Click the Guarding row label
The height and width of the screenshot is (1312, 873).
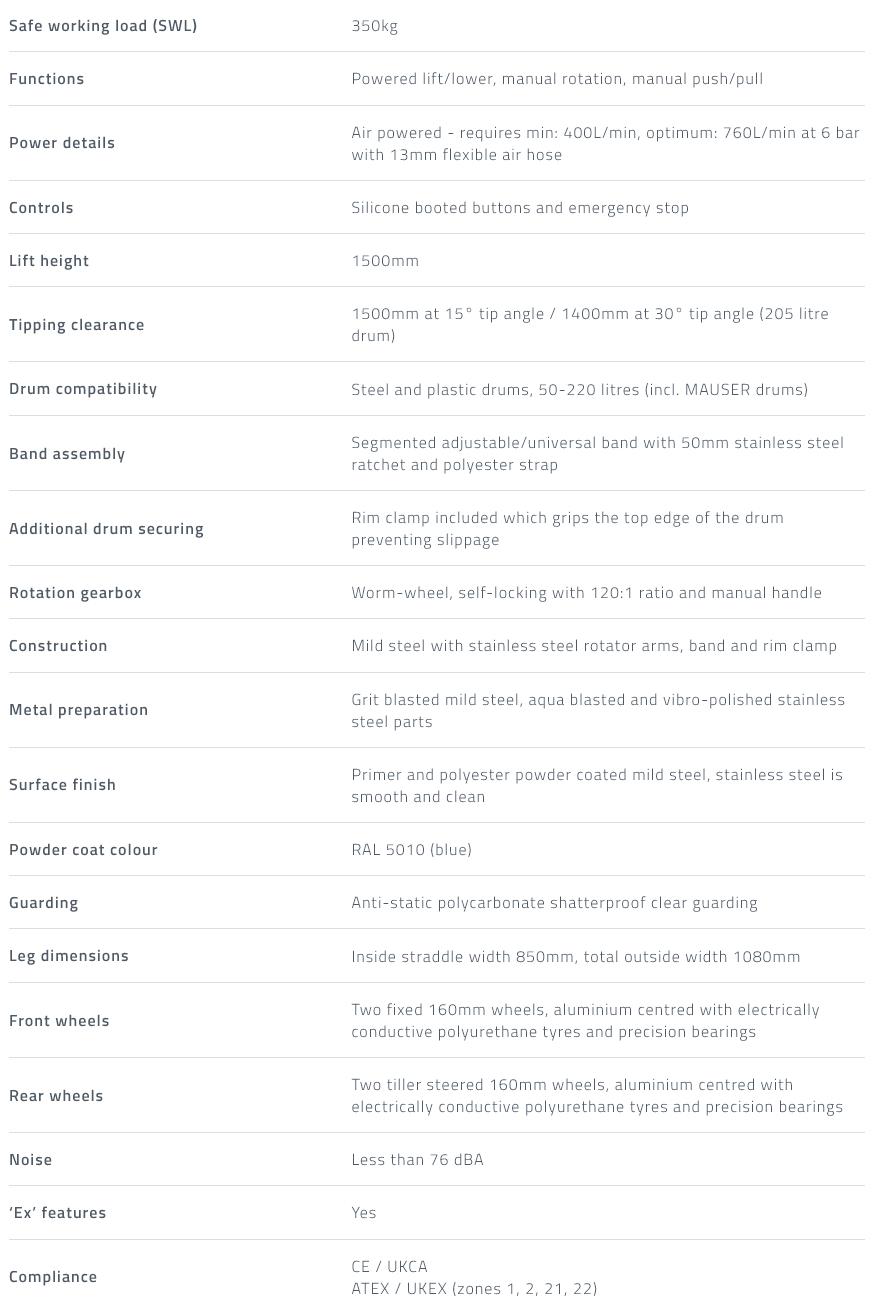[x=44, y=903]
